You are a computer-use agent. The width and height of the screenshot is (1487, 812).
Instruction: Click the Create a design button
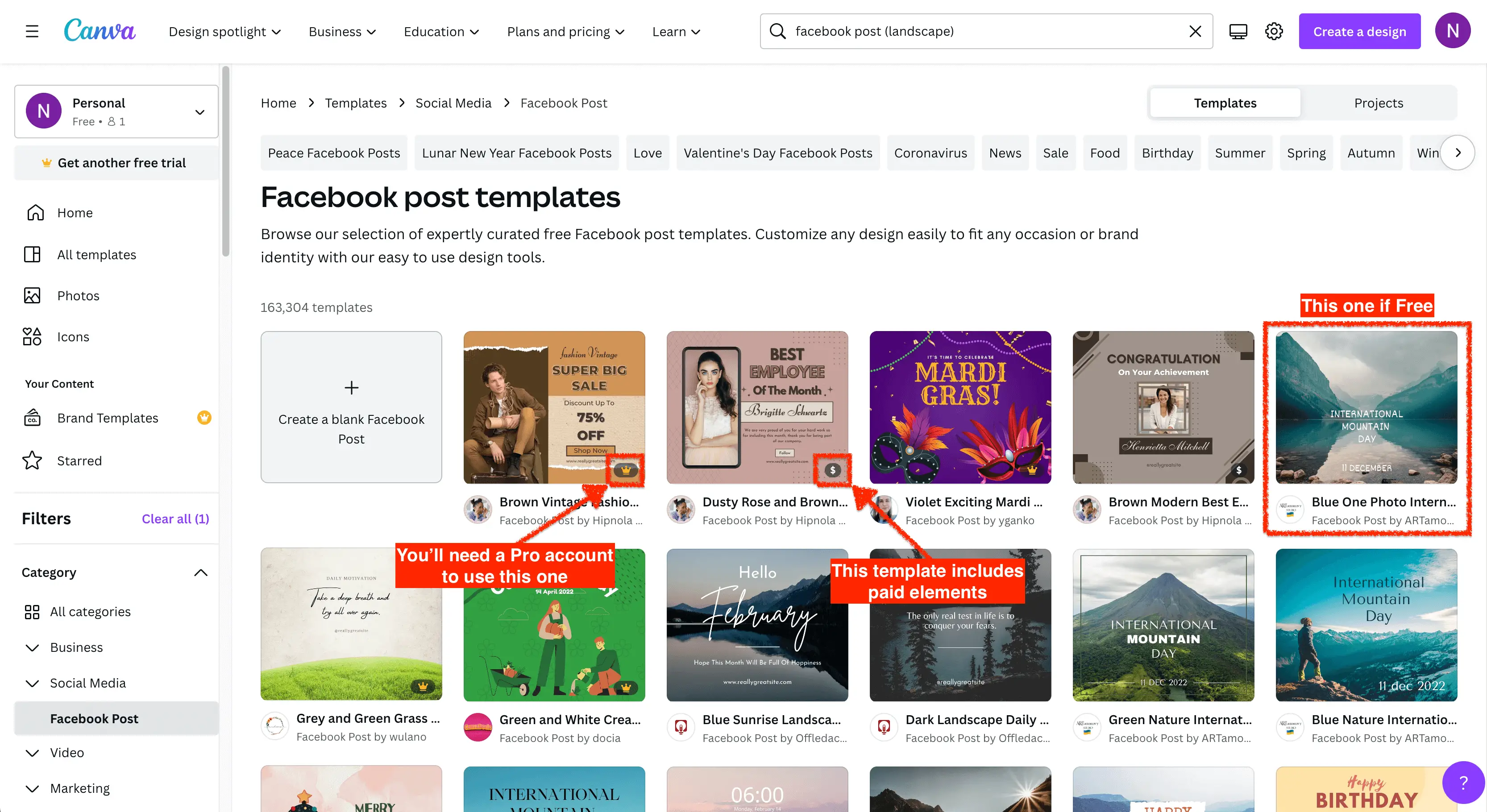1359,31
